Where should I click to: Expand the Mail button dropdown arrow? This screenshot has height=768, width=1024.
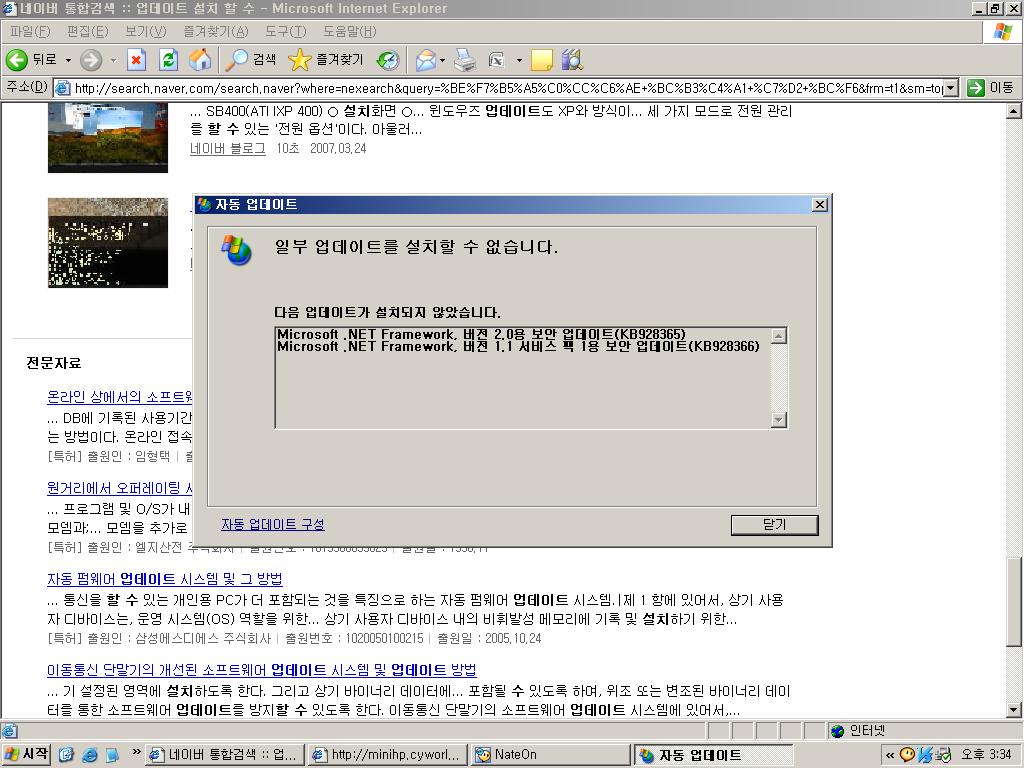[x=442, y=60]
